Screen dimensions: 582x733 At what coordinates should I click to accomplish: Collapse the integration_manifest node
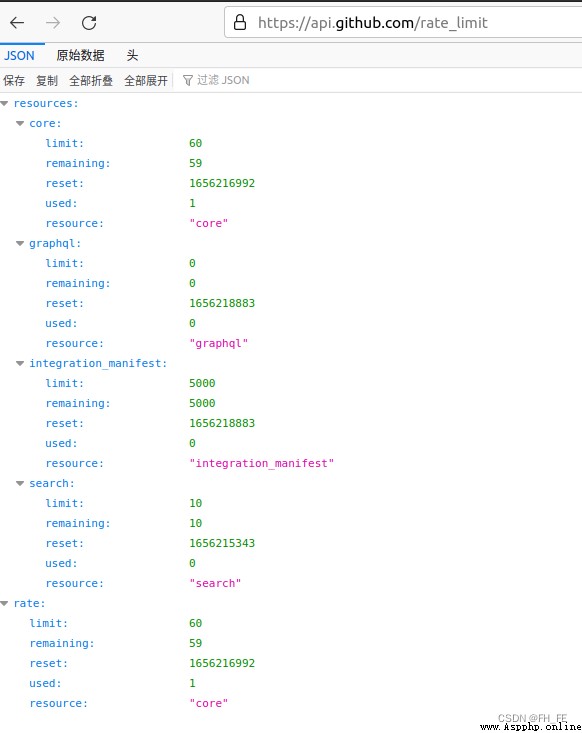tap(20, 363)
